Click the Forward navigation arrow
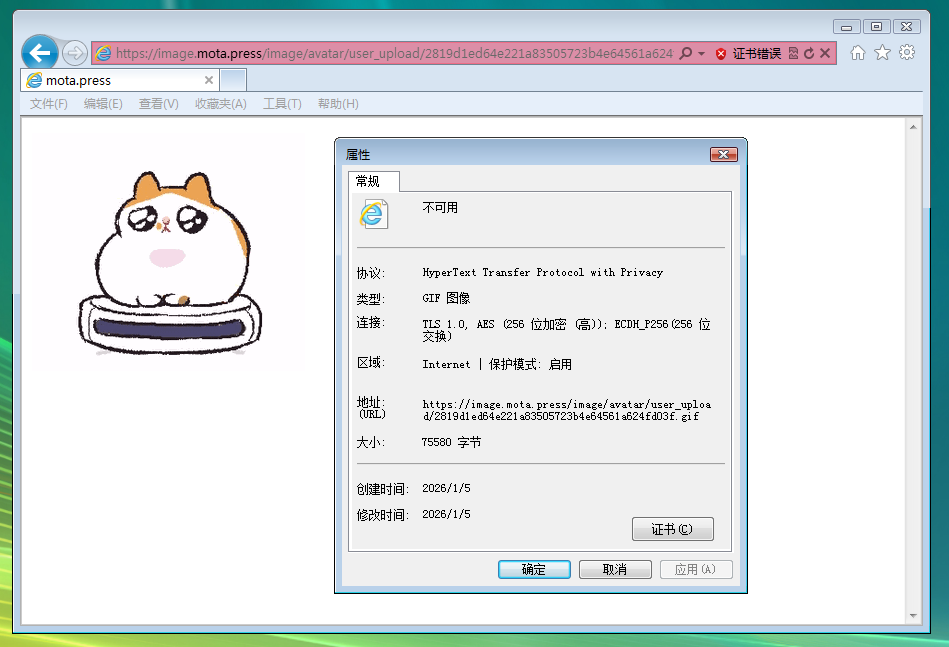The height and width of the screenshot is (647, 949). tap(74, 53)
